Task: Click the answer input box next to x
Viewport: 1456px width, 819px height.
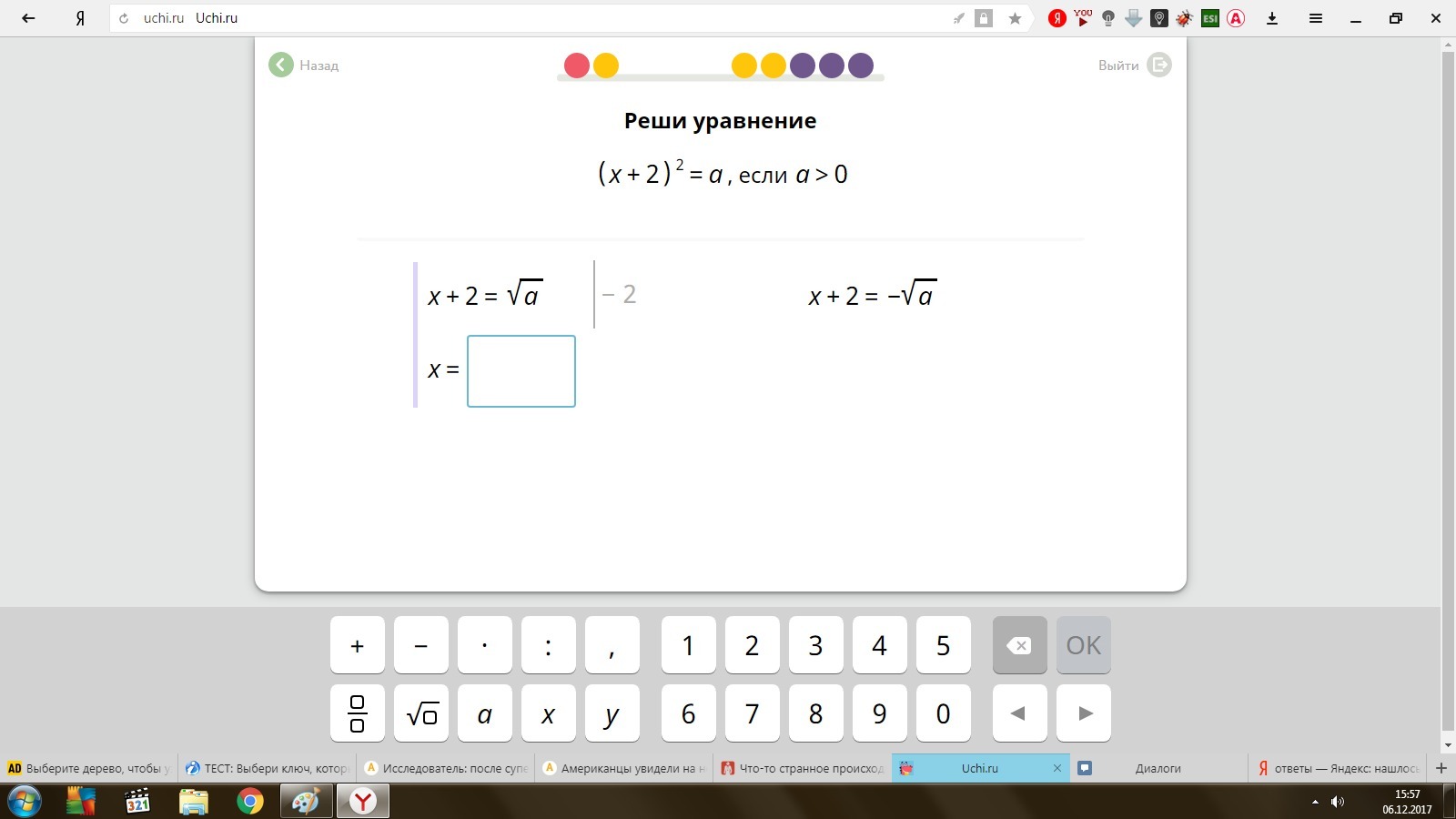Action: [x=521, y=371]
